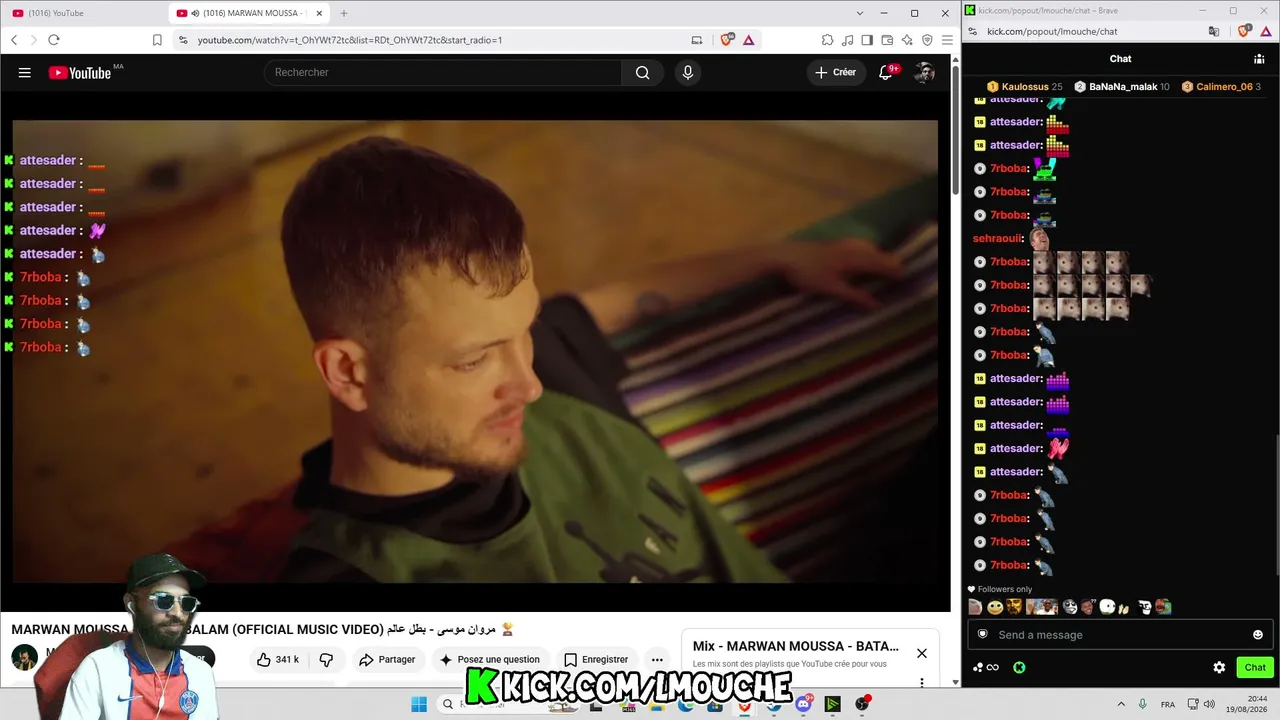
Task: Open Brave Shields in YouTube window
Action: click(727, 40)
